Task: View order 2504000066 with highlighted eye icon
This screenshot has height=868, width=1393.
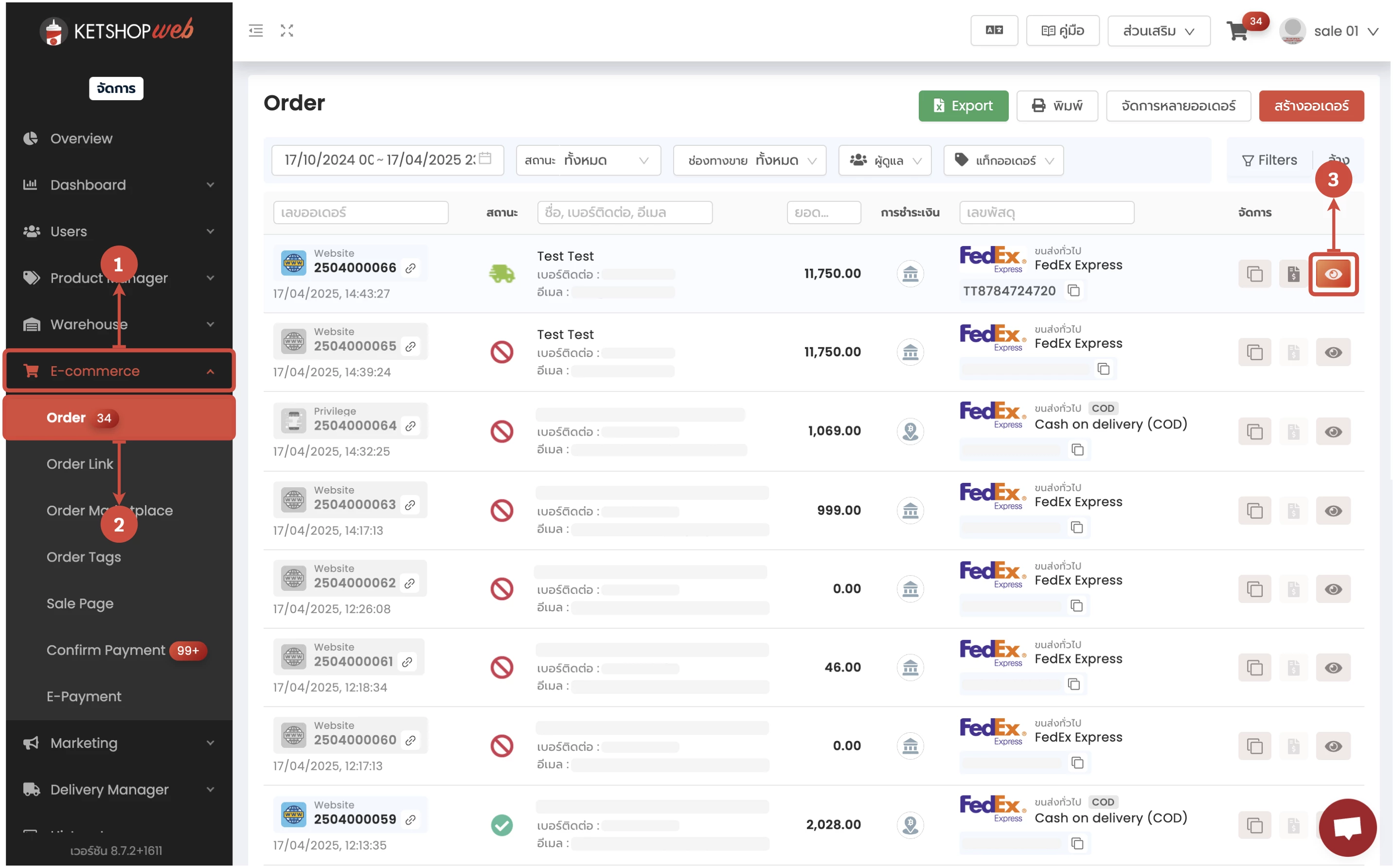Action: tap(1333, 274)
